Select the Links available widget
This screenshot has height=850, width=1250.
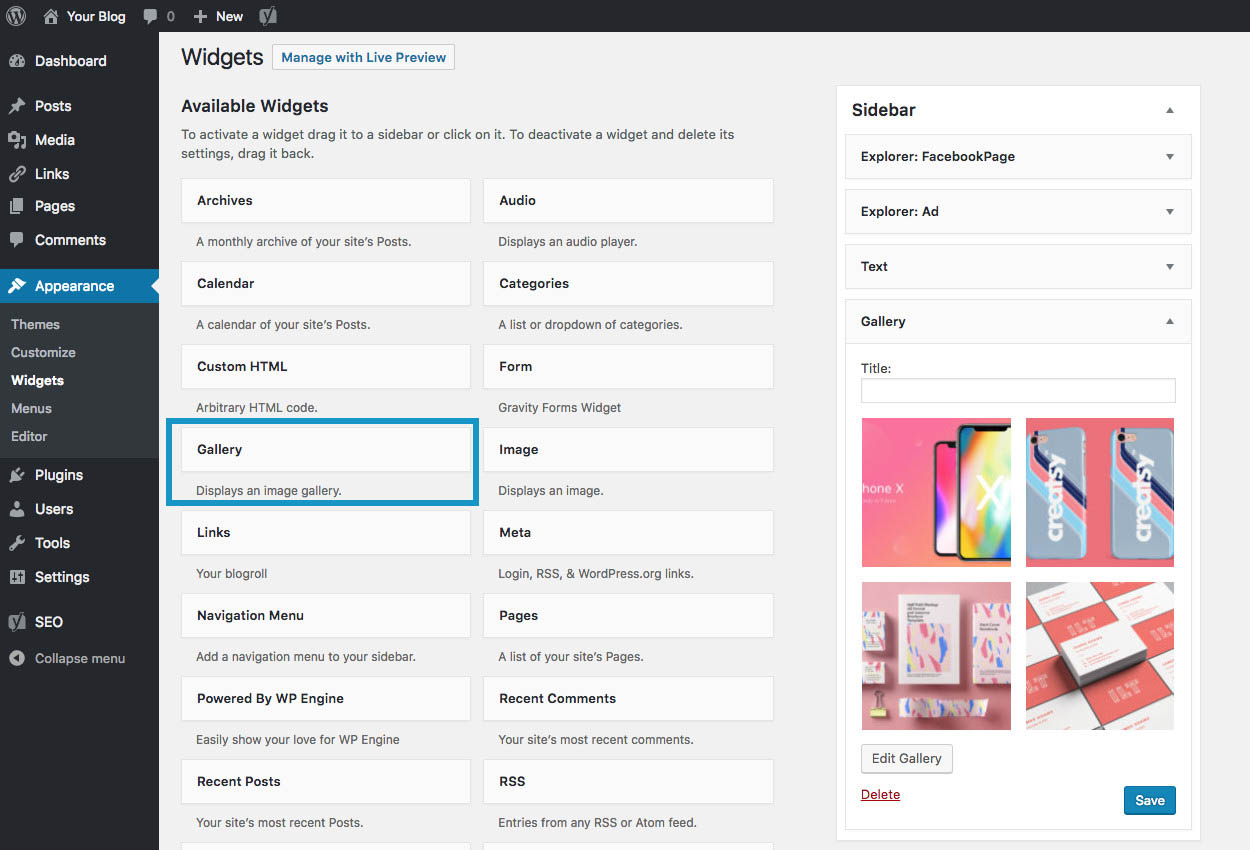326,533
